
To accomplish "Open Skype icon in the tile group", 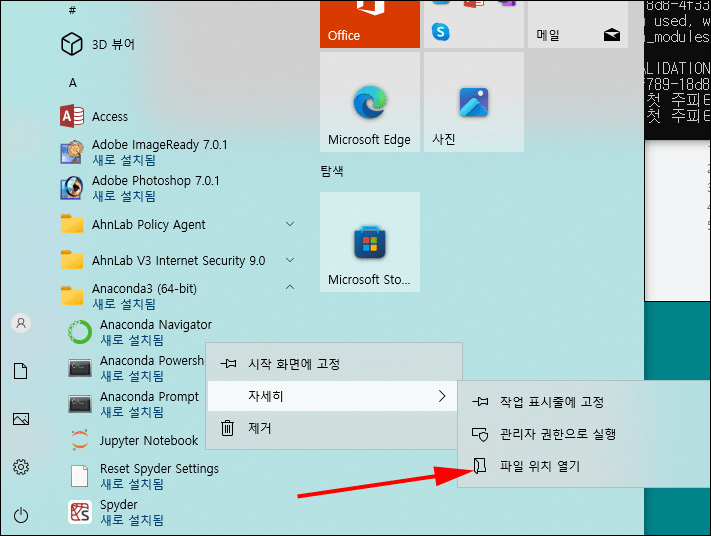I will [441, 32].
